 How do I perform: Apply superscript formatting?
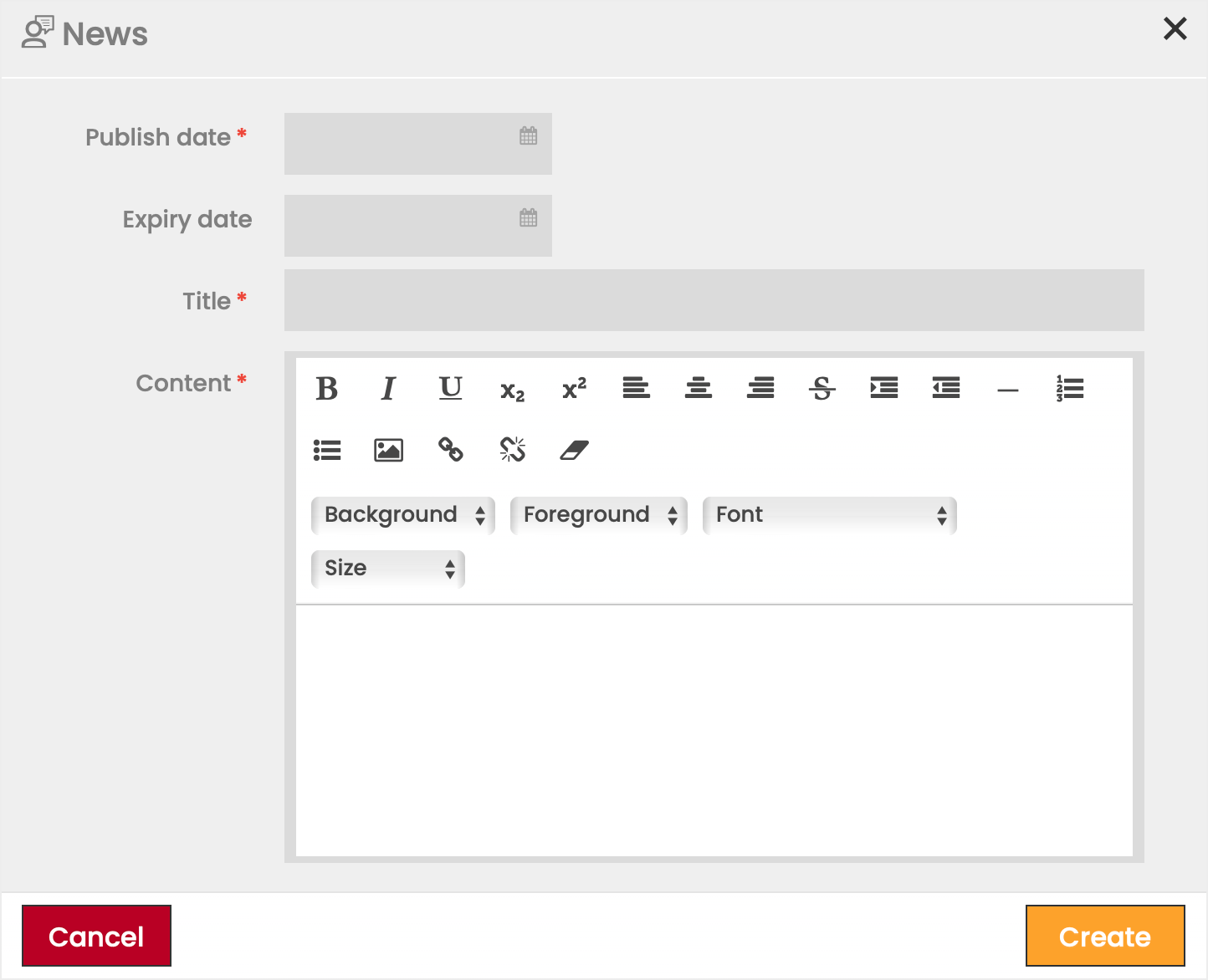(x=574, y=389)
